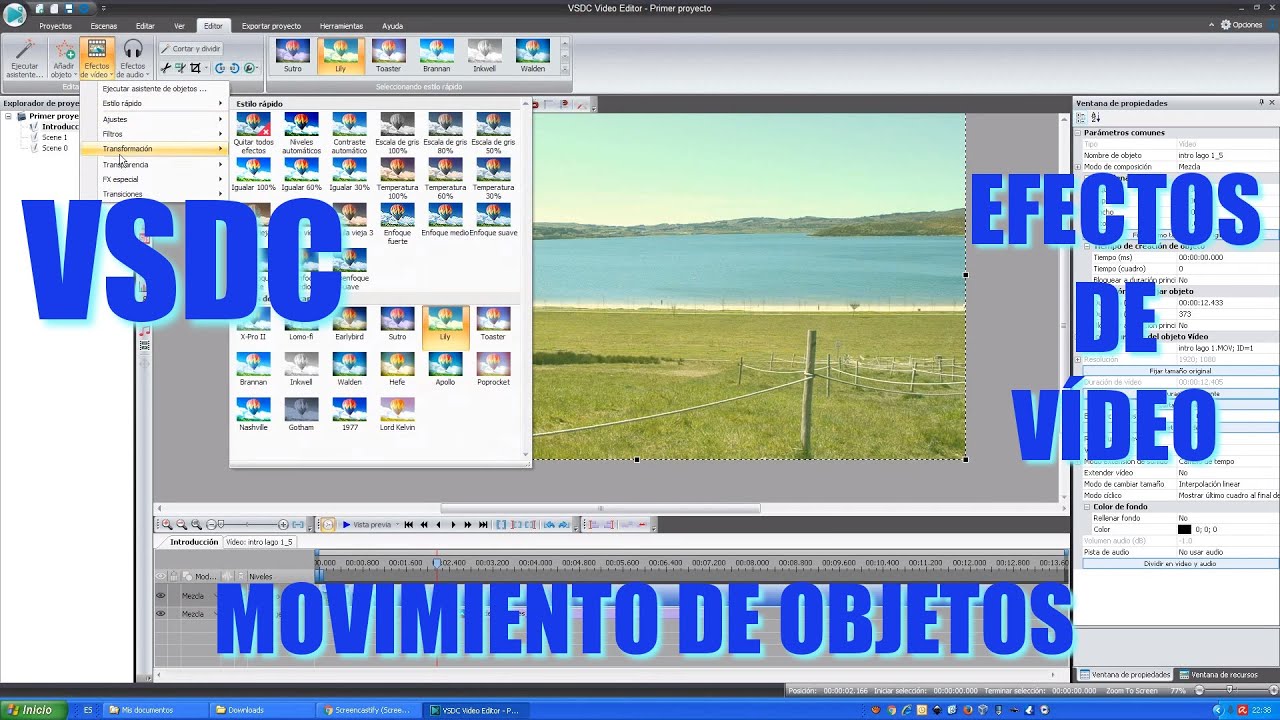Collapse the Parámetros comunes section
1280x720 pixels.
[x=1079, y=132]
